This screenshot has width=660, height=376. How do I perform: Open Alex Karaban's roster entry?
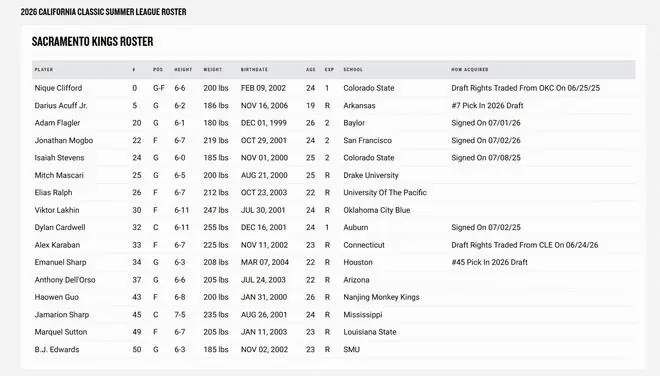pos(57,245)
